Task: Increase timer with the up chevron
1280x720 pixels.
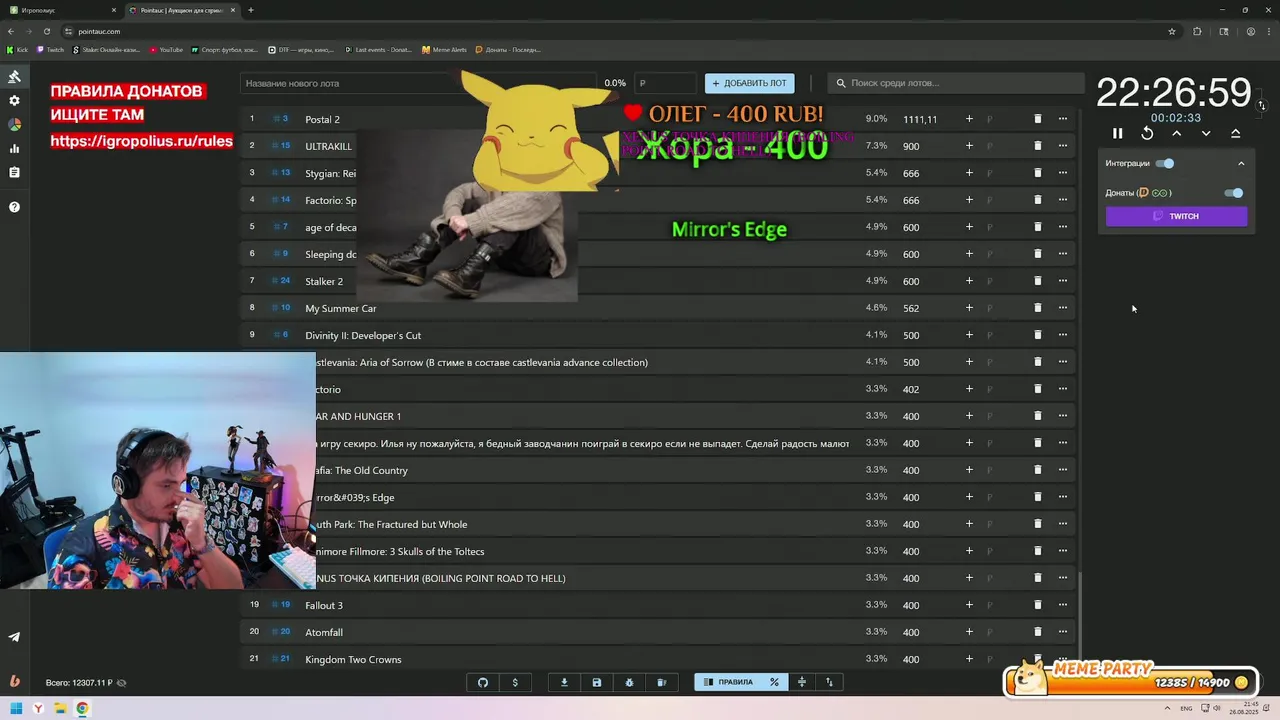Action: pyautogui.click(x=1177, y=133)
